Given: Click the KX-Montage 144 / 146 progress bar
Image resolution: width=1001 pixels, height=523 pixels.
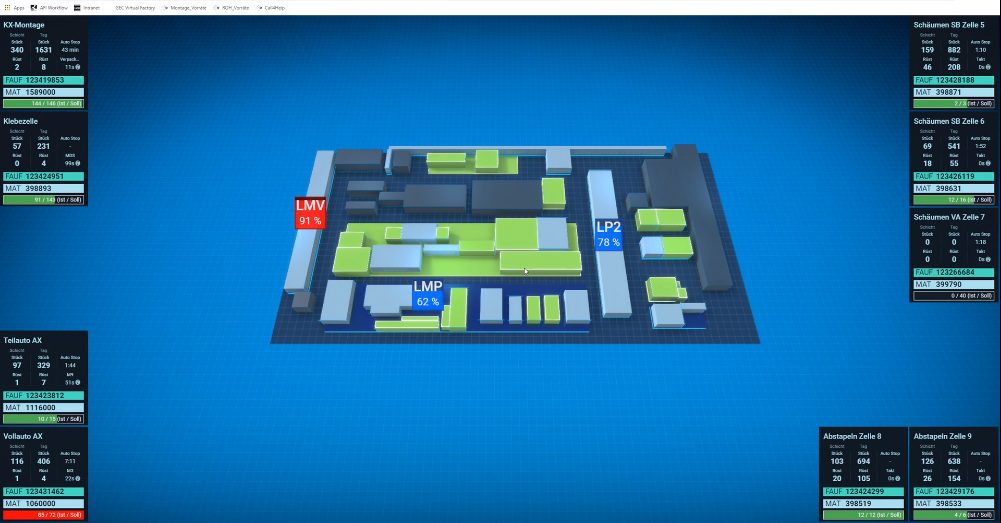Looking at the screenshot, I should (44, 103).
